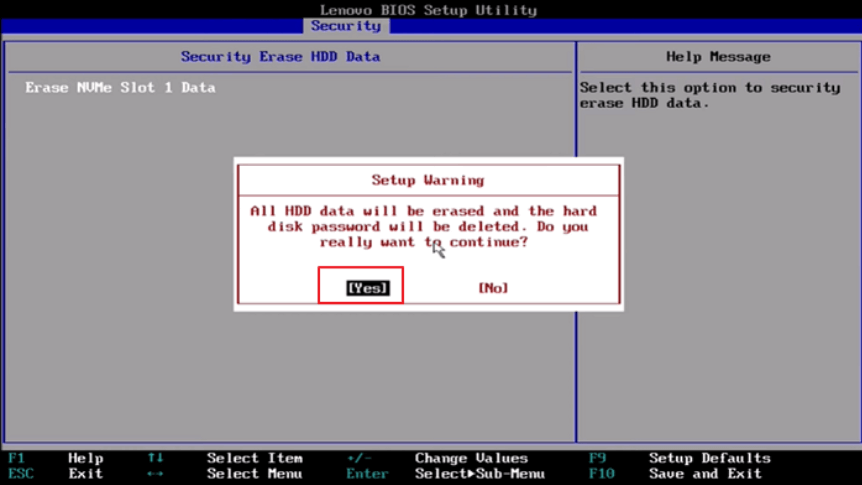Viewport: 862px width, 485px height.
Task: Click the ESC key label in footer
Action: pyautogui.click(x=20, y=474)
